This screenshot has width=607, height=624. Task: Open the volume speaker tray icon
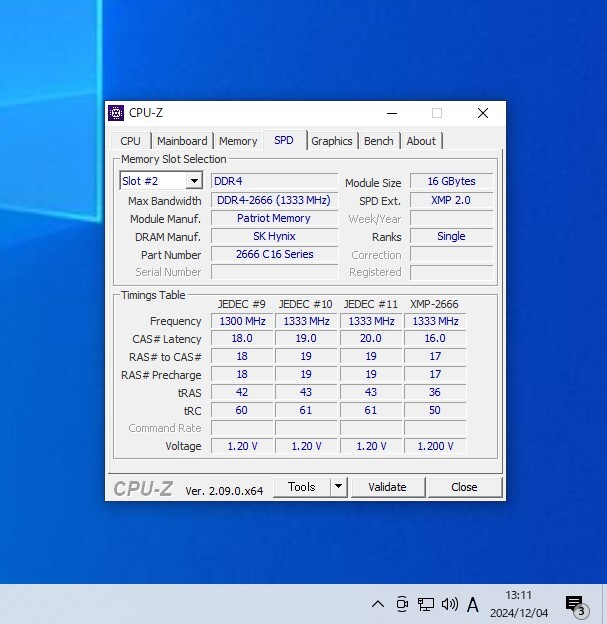[450, 604]
